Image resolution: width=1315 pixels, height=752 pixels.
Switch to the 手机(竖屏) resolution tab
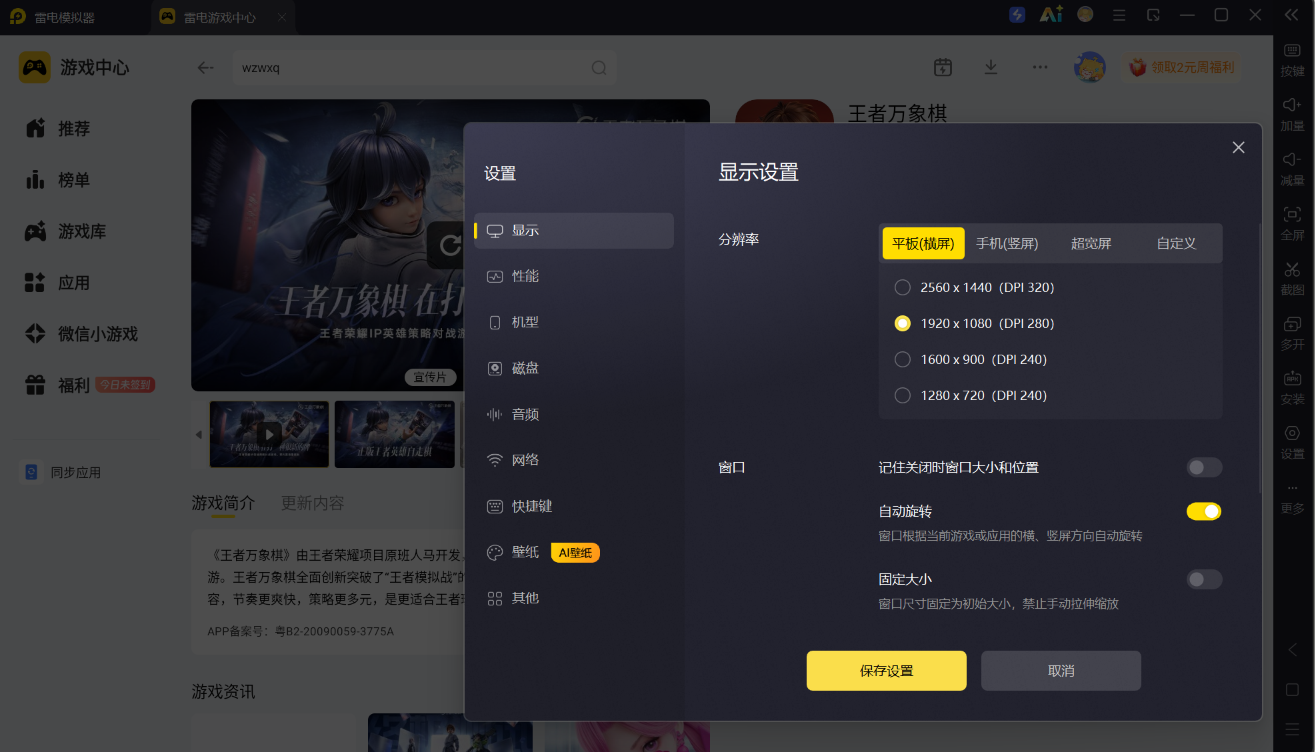(x=1007, y=243)
